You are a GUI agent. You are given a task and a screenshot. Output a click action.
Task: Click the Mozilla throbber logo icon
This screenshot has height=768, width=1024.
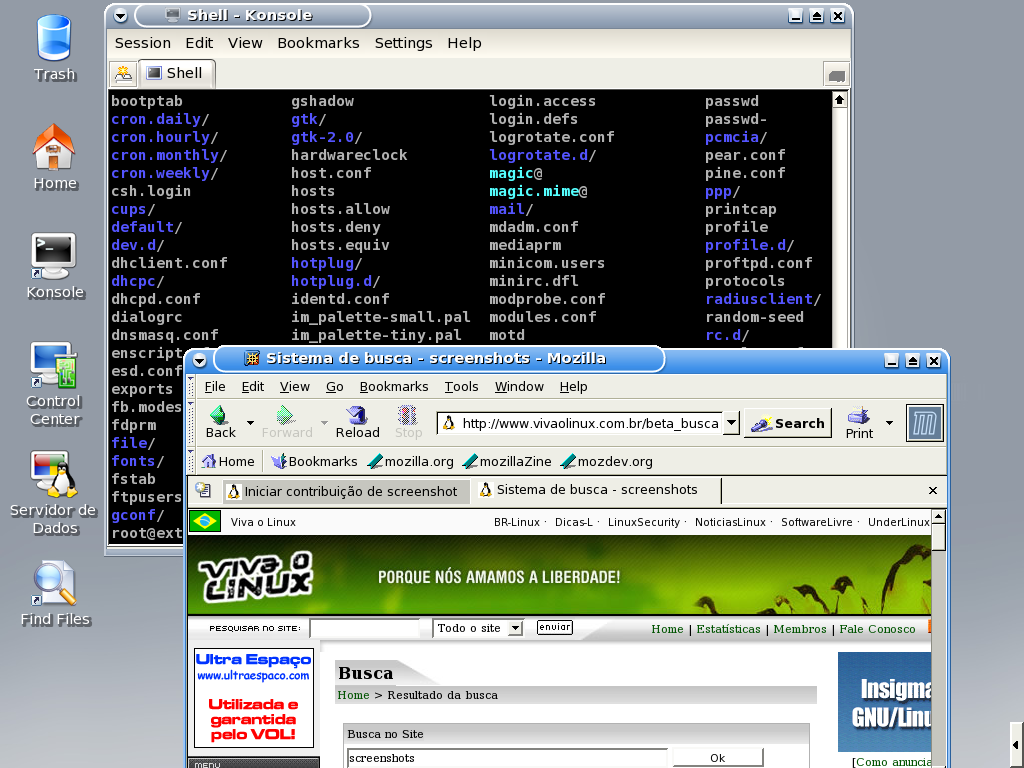point(925,423)
